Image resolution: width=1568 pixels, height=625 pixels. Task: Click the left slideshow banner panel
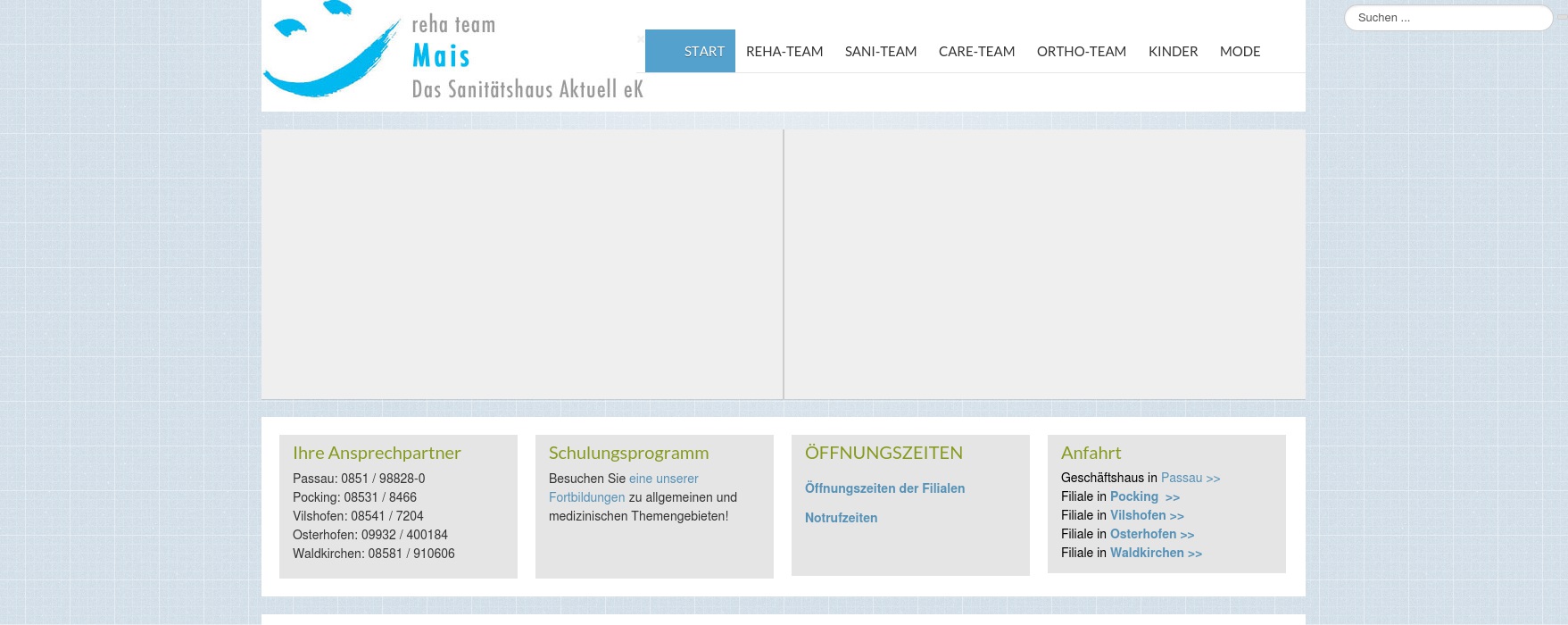[522, 264]
